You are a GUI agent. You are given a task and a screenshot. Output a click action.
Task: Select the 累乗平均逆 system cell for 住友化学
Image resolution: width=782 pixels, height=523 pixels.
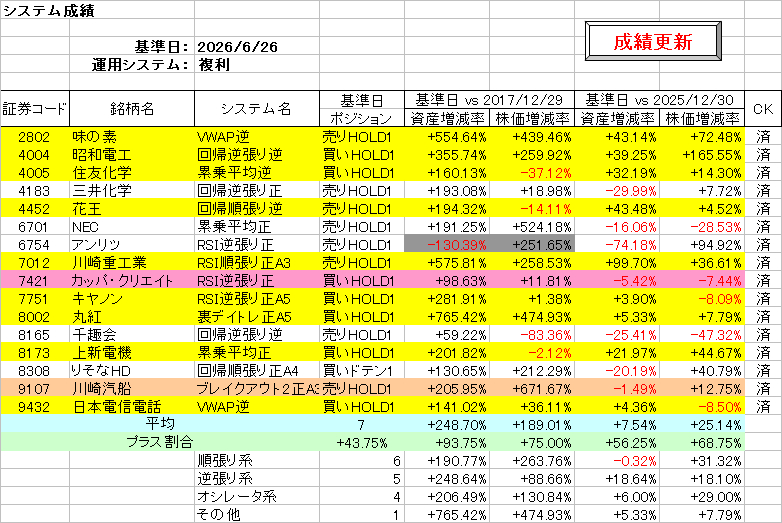(257, 173)
